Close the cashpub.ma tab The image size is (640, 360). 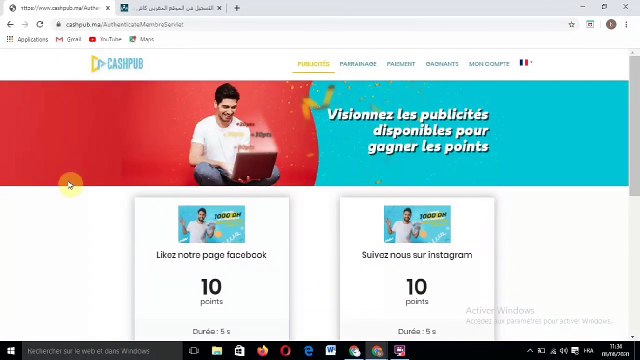click(x=108, y=8)
